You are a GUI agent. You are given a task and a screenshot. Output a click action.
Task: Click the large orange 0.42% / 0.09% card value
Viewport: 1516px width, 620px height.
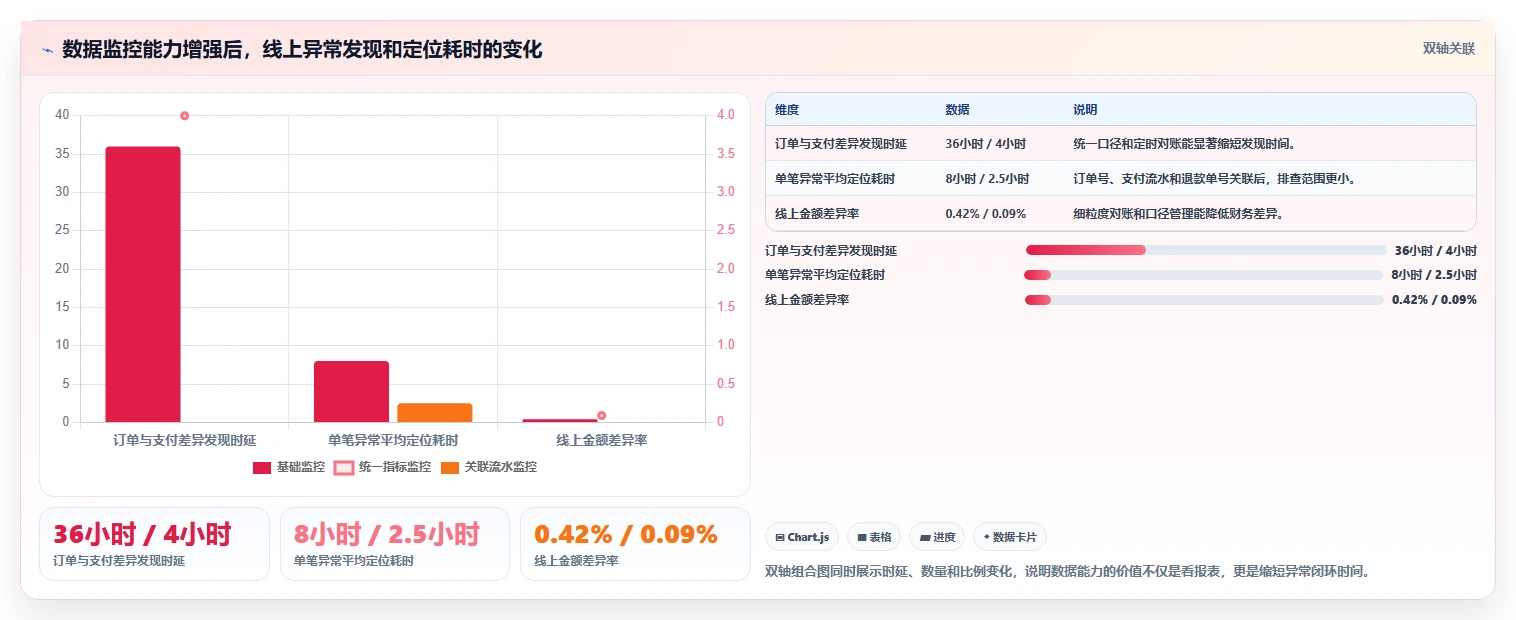626,534
